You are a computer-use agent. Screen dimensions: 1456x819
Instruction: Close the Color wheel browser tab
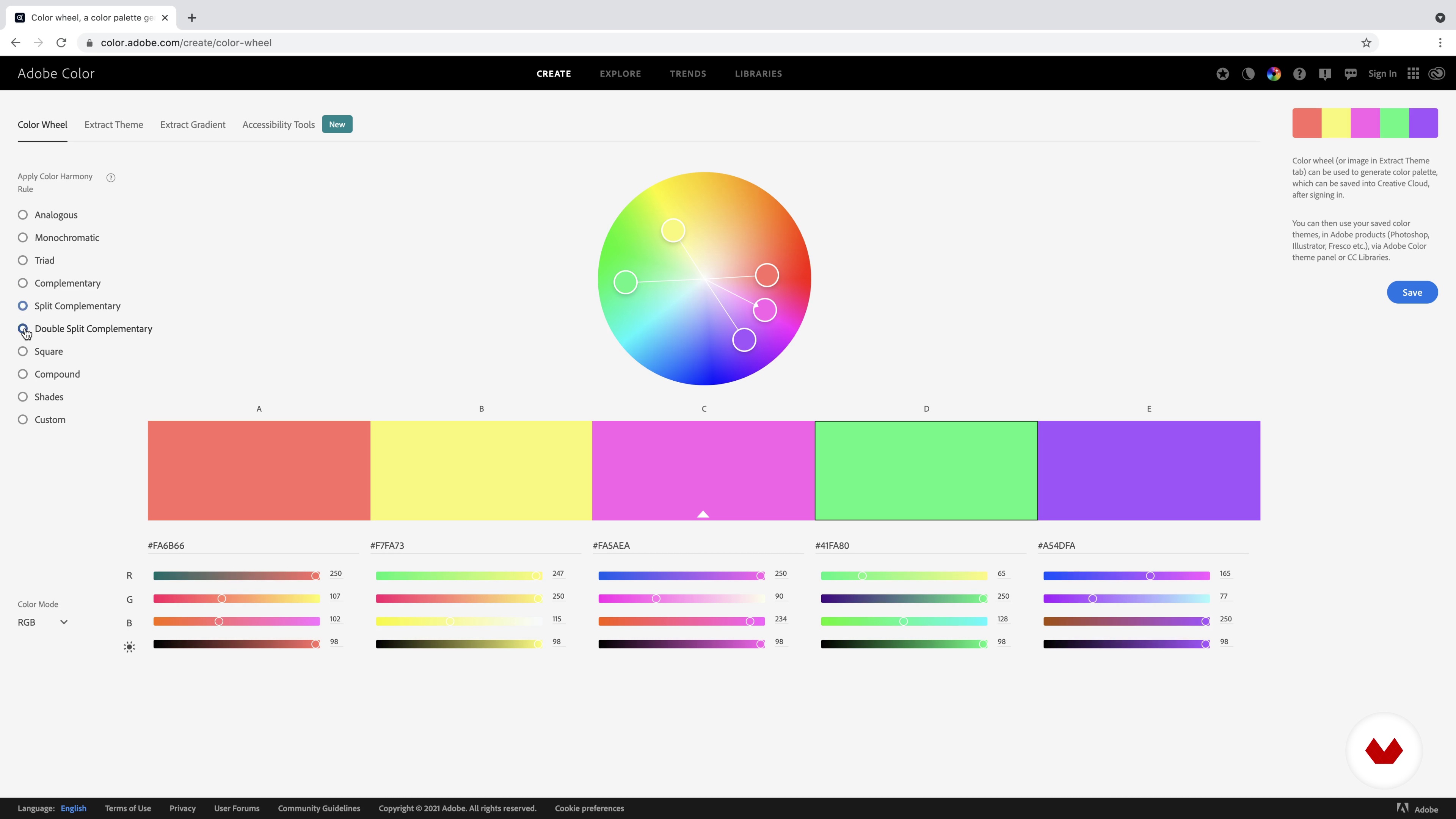pos(165,18)
